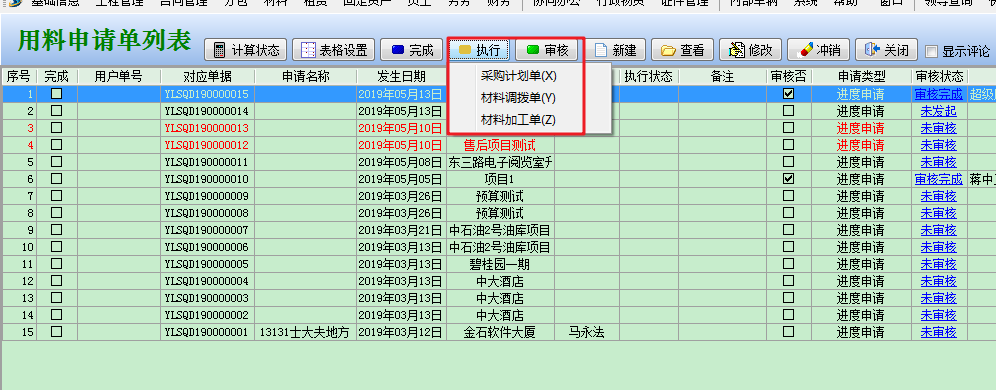Open the 未发起 link in row 2

[x=938, y=111]
